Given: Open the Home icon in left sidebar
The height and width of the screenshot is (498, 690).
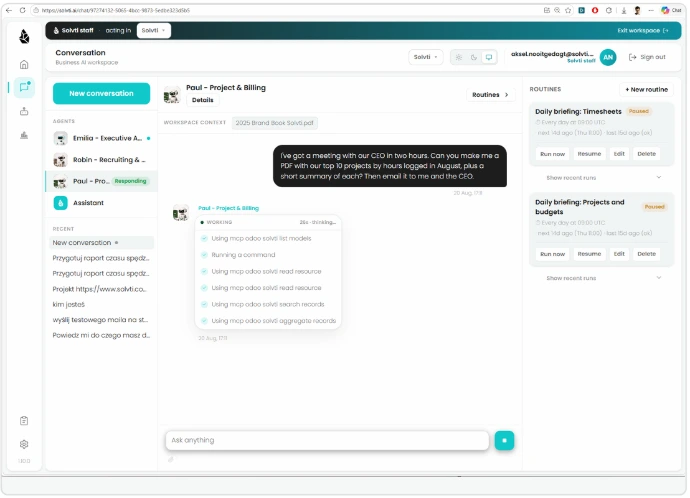Looking at the screenshot, I should click(x=24, y=65).
